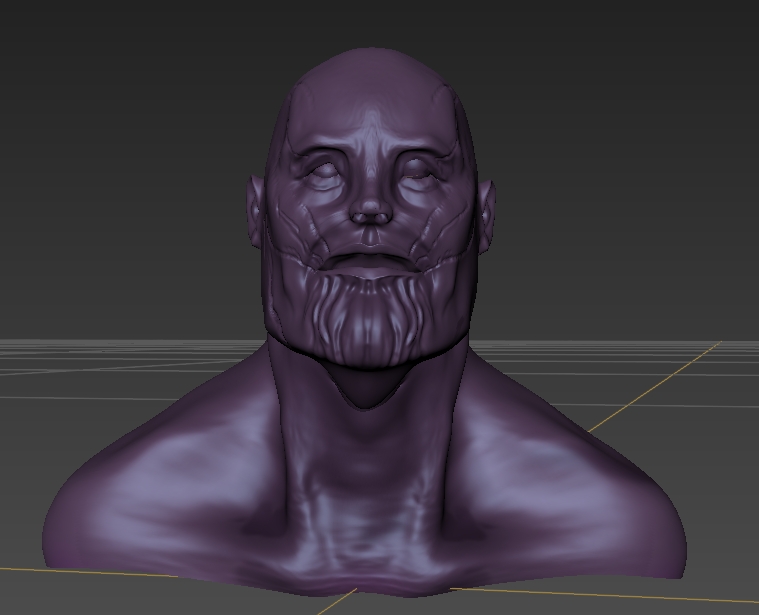Click the bald forehead of the bust
This screenshot has width=759, height=615.
pyautogui.click(x=372, y=99)
